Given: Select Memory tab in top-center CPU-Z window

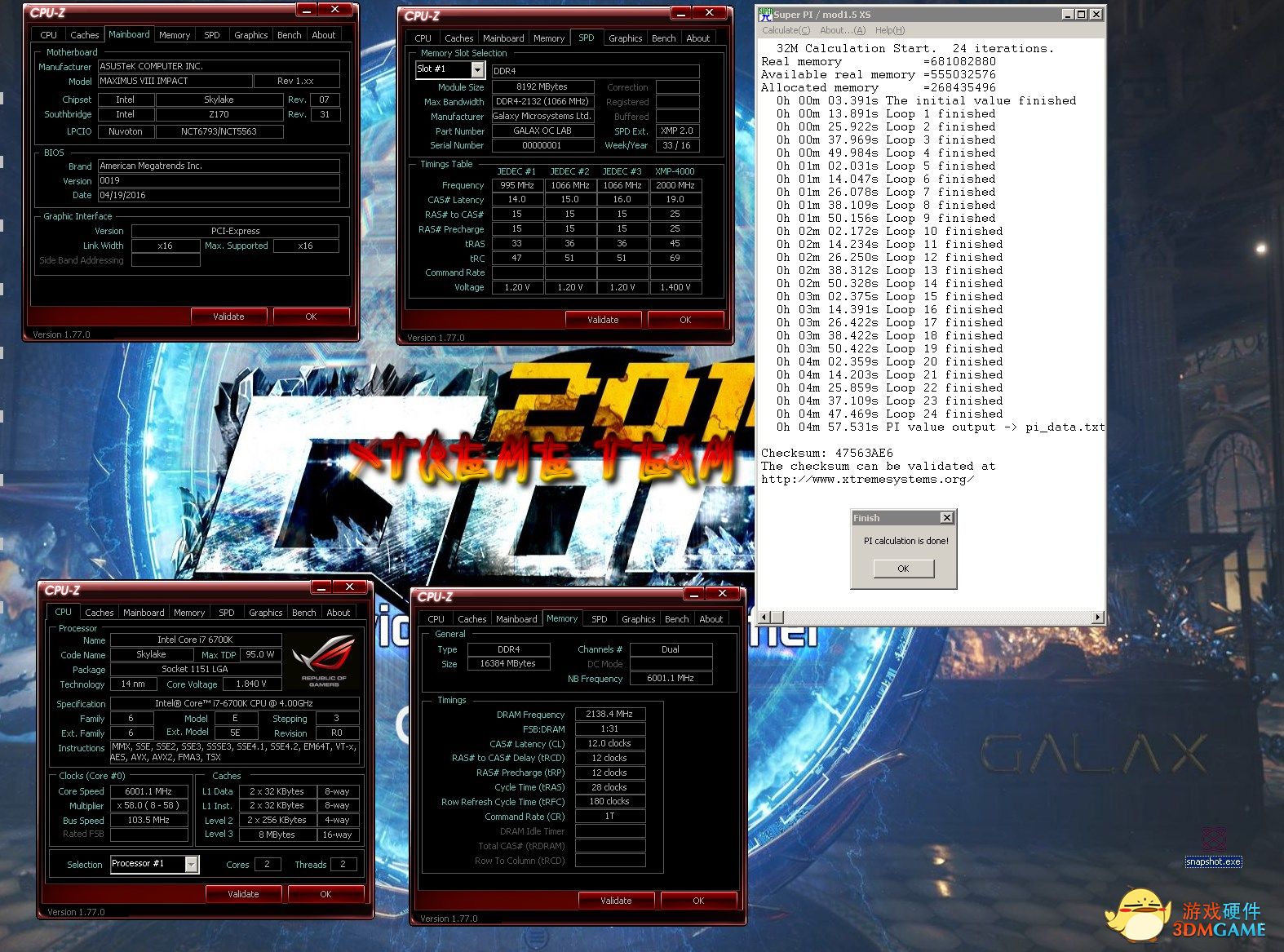Looking at the screenshot, I should 549,38.
